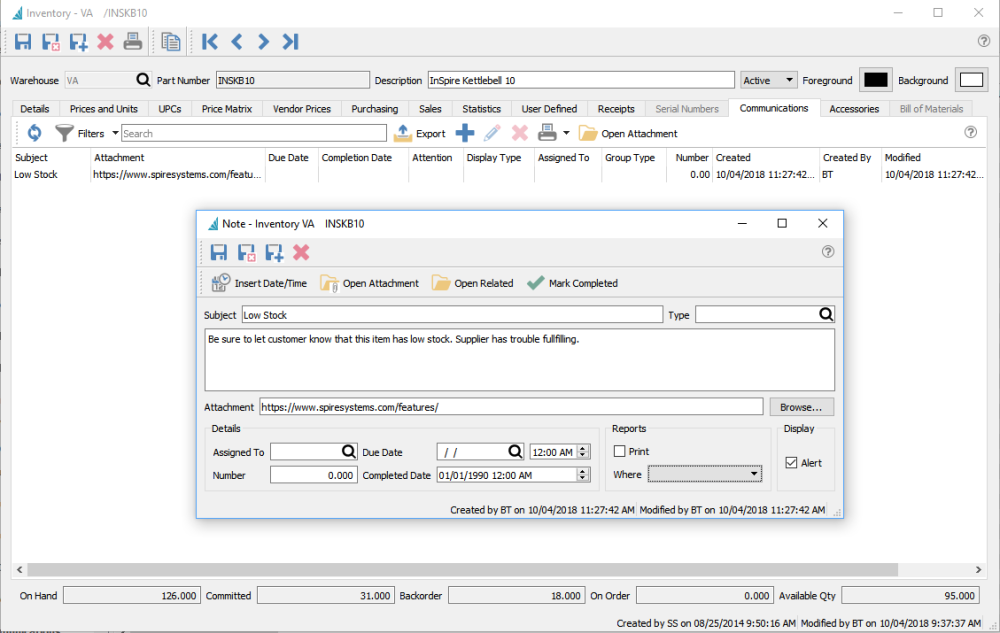Click Save and New in Inventory toolbar
The image size is (1000, 633).
[x=78, y=42]
